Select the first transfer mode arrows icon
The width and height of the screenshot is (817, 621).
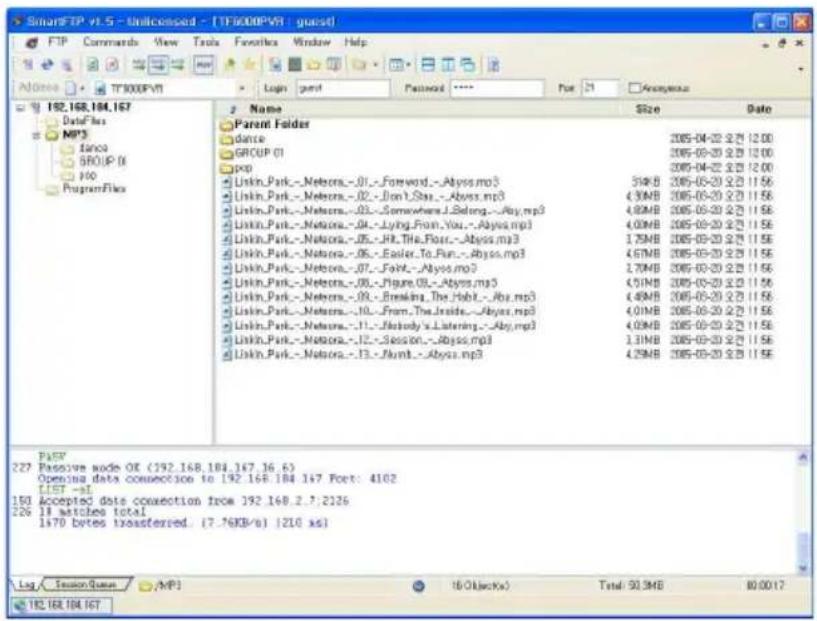[x=139, y=65]
